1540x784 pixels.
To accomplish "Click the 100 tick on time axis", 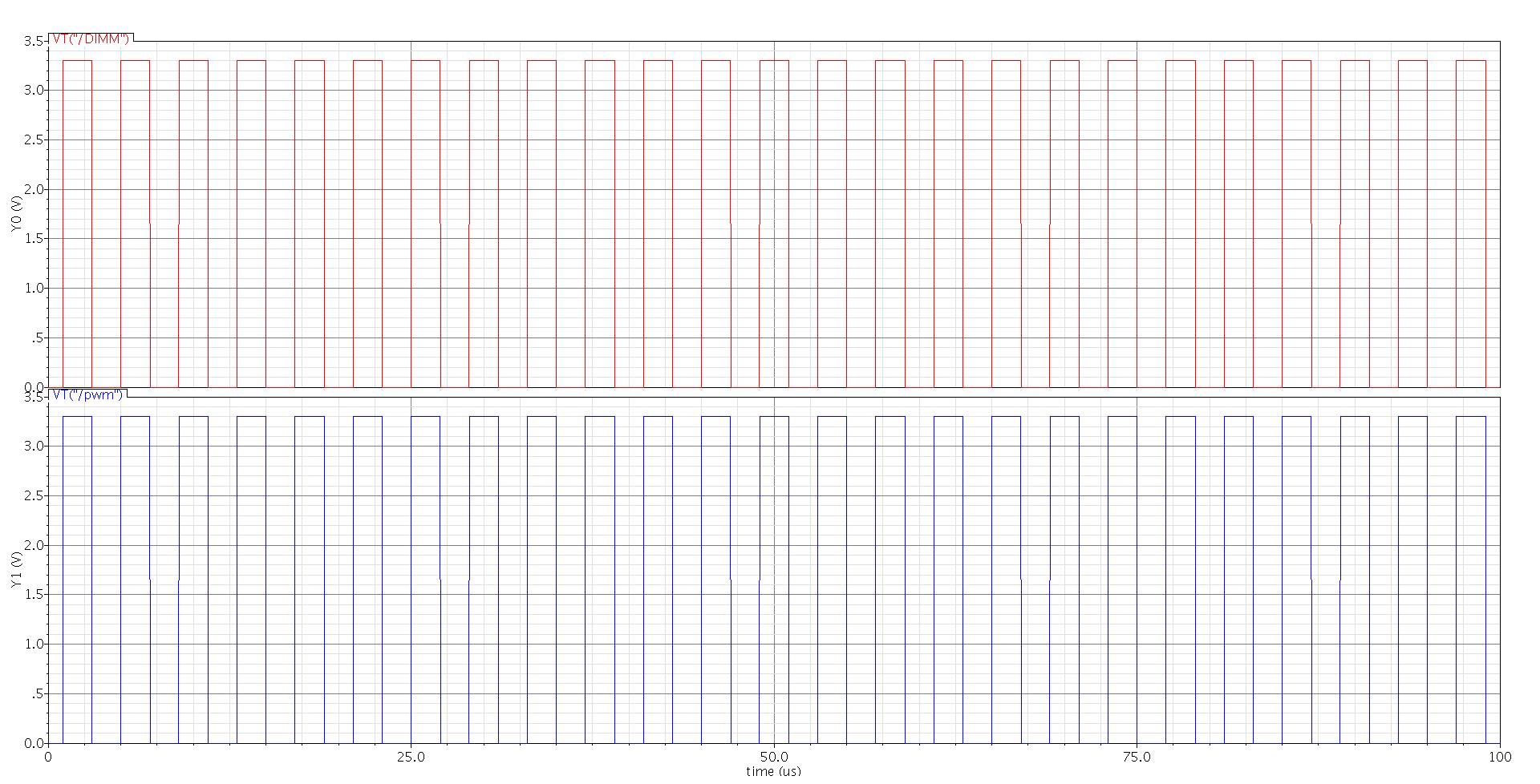I will click(1499, 757).
